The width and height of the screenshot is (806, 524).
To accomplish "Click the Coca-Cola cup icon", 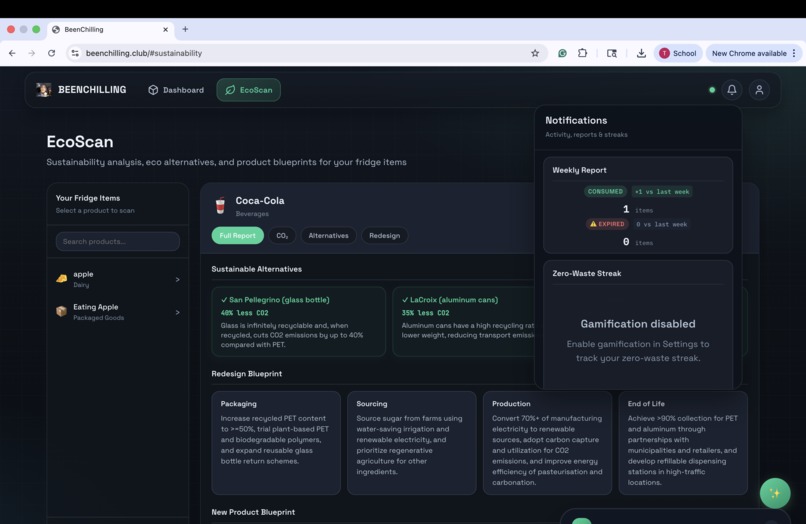I will 220,206.
